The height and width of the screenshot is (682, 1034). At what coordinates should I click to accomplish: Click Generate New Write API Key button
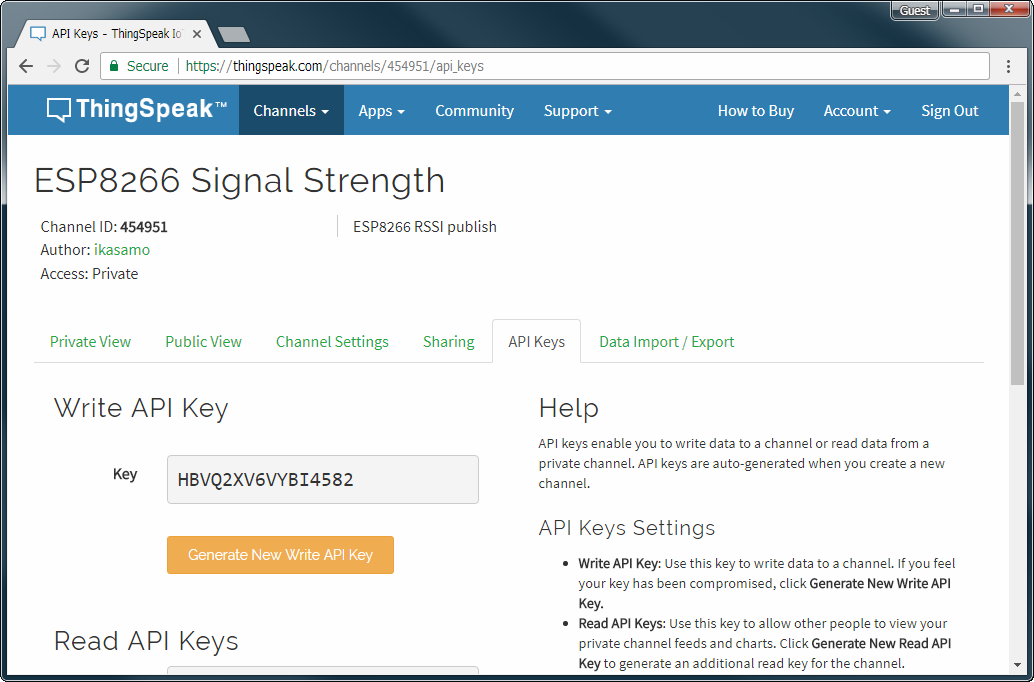pyautogui.click(x=280, y=555)
